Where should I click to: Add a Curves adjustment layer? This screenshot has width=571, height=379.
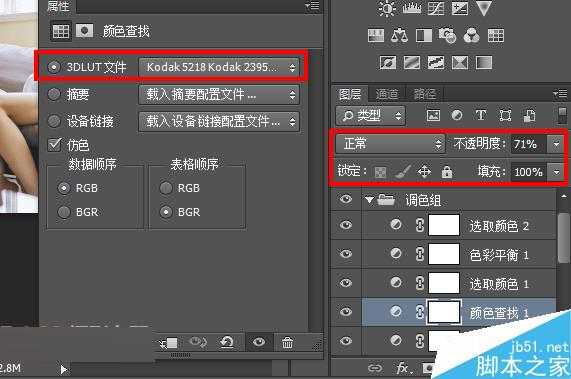436,8
